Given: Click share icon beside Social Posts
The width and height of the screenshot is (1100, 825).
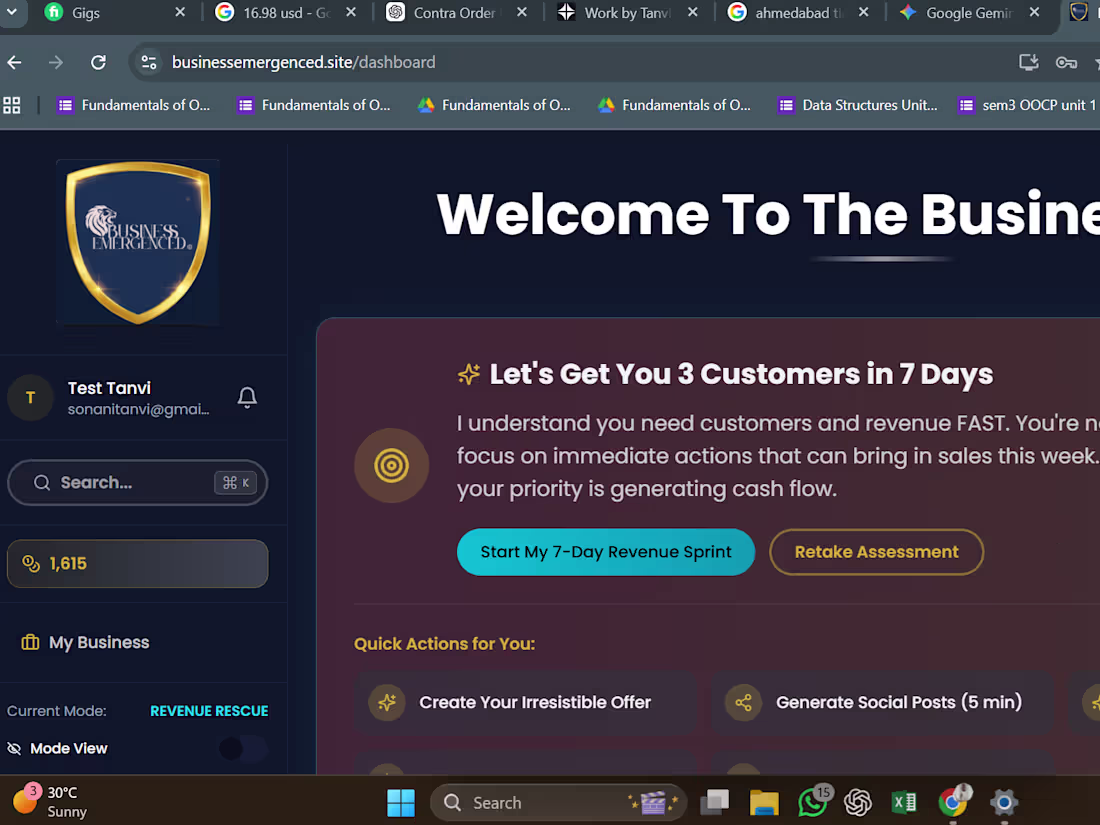Looking at the screenshot, I should coord(744,702).
